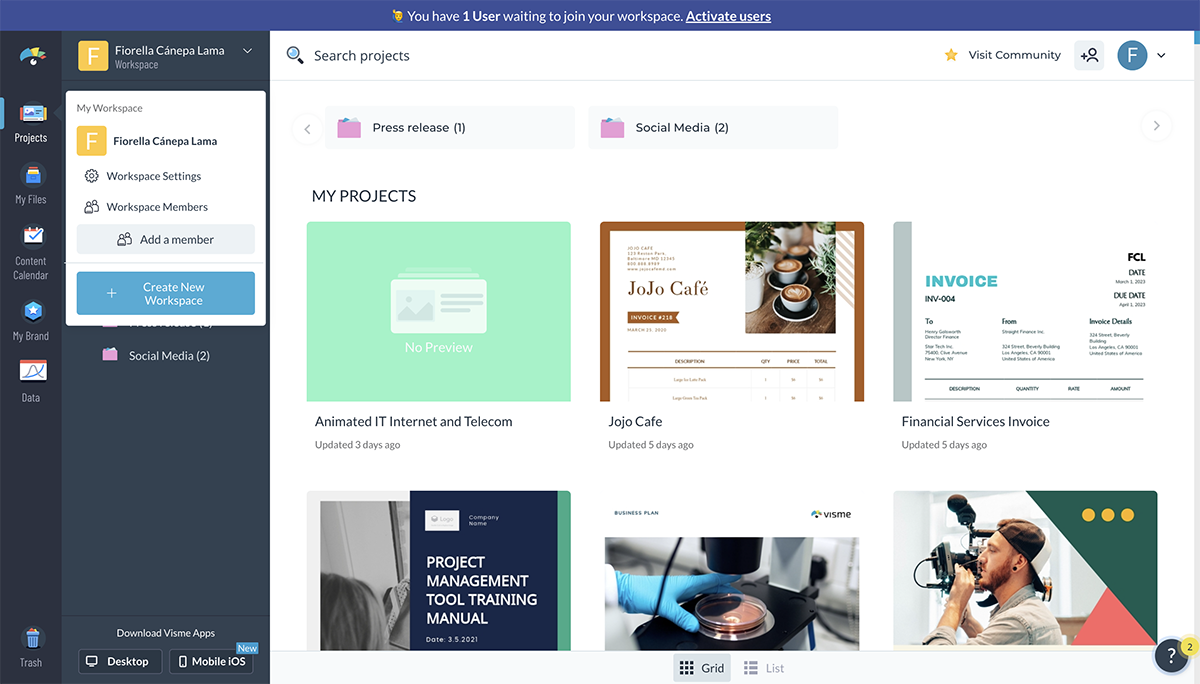The image size is (1200, 684).
Task: Collapse the Fiorella Cánepa Lama workspace dropdown
Action: (x=247, y=52)
